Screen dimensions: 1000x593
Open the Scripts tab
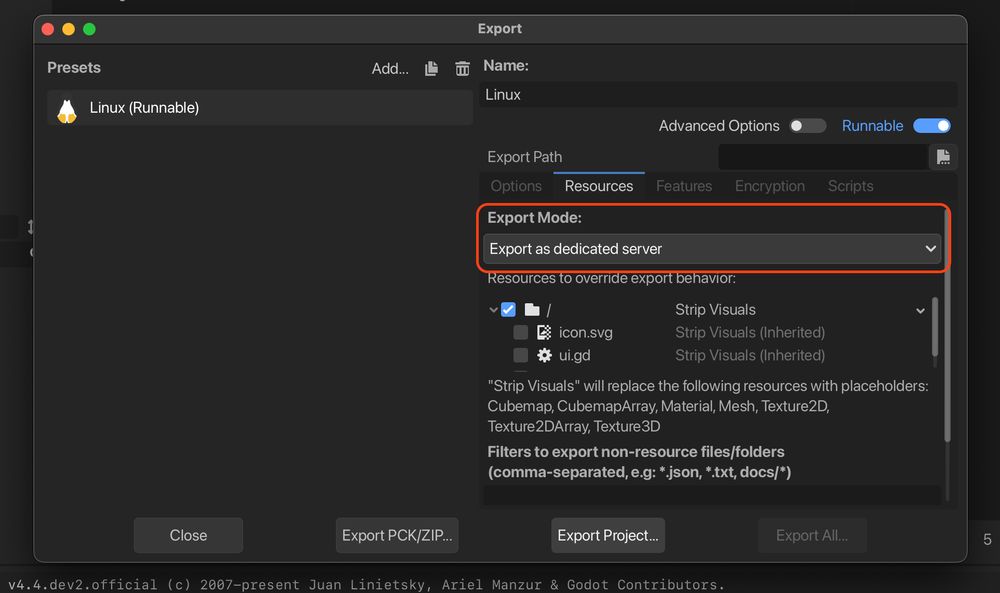[x=850, y=186]
